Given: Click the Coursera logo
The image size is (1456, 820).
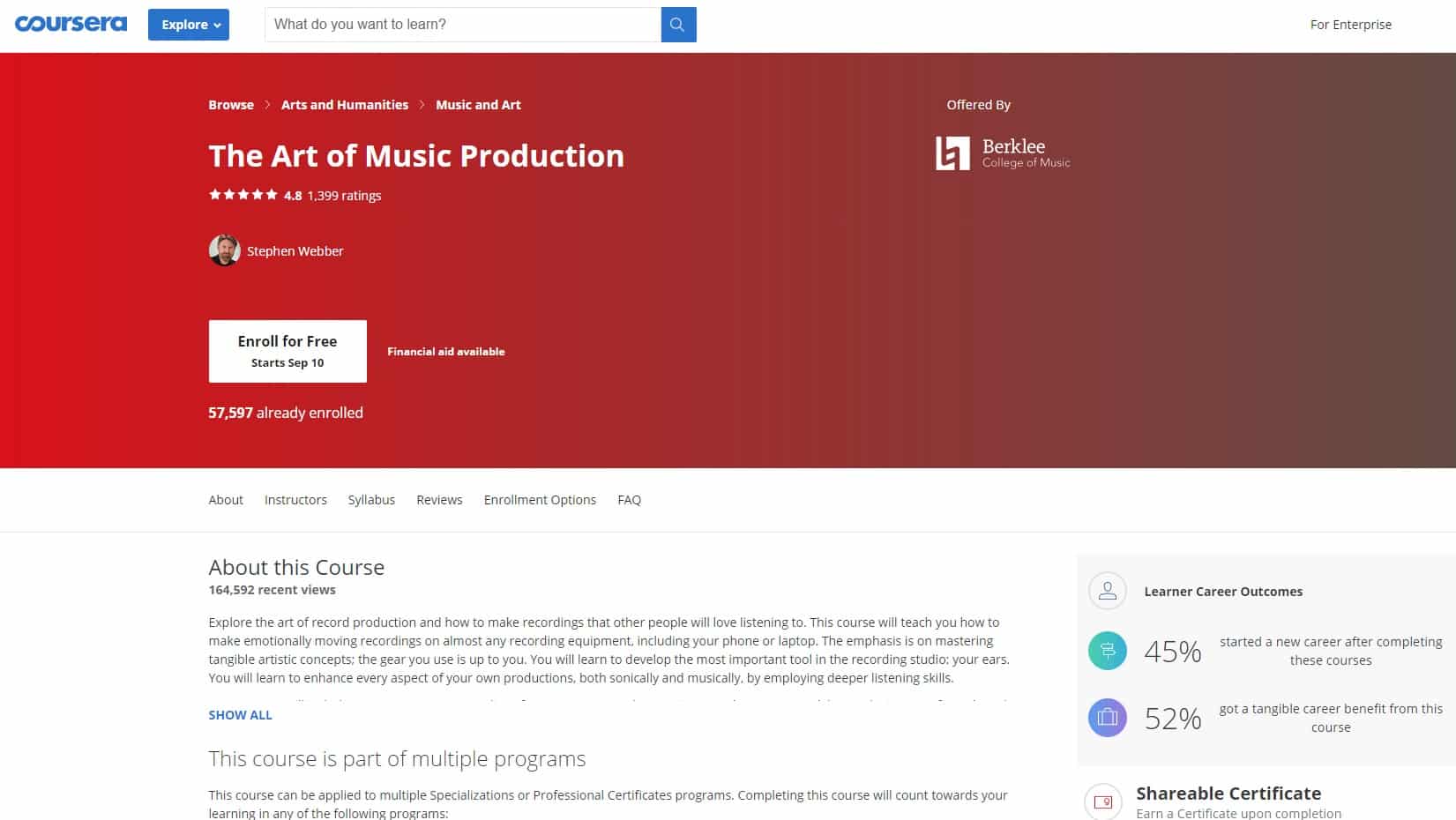Looking at the screenshot, I should coord(71,24).
